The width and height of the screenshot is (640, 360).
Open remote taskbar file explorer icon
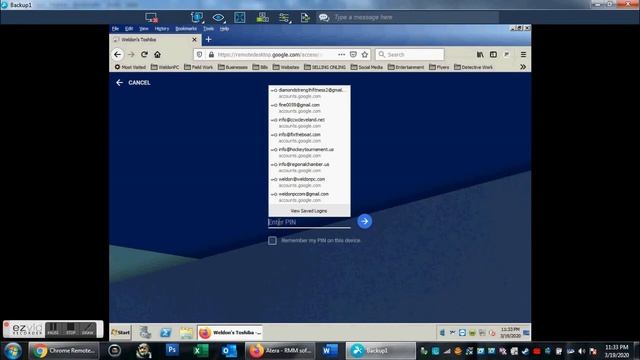(186, 333)
